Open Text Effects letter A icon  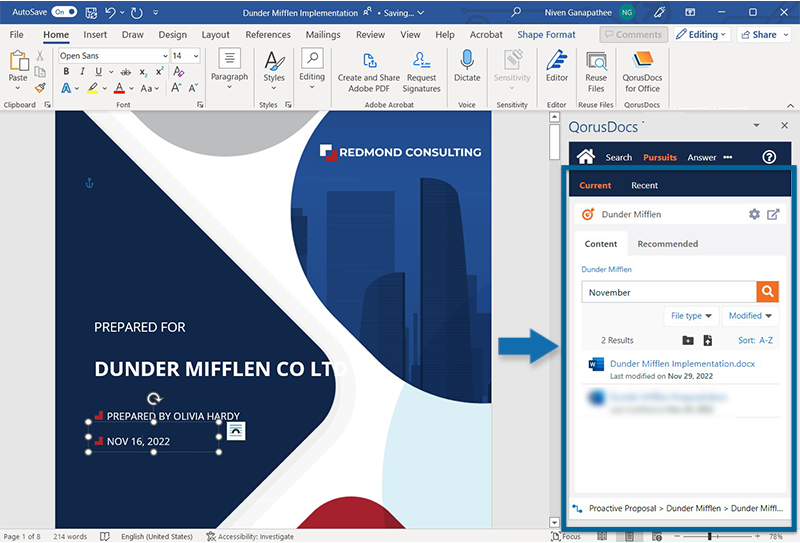pos(66,88)
